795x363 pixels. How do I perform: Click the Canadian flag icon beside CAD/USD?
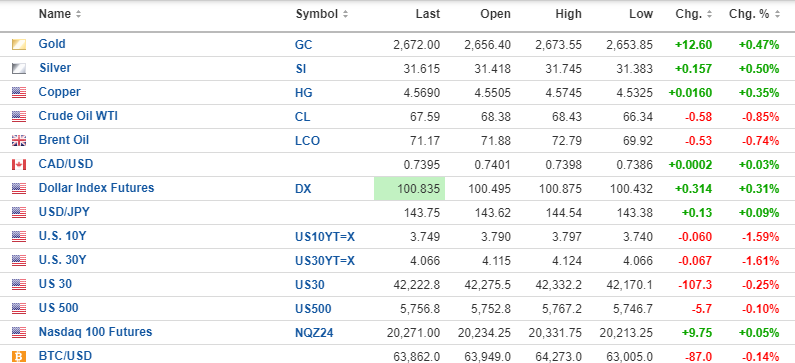(x=19, y=165)
